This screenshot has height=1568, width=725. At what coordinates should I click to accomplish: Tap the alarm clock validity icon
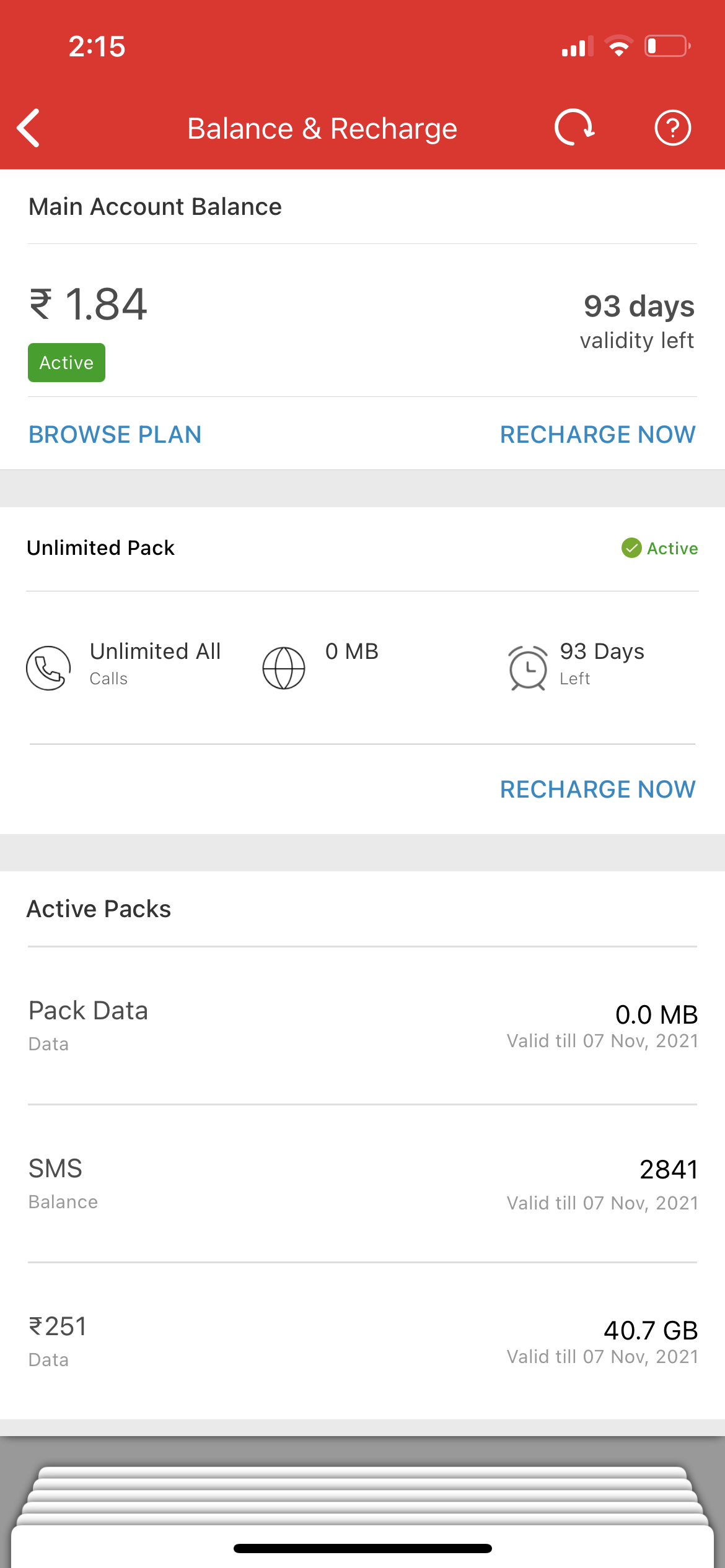(527, 668)
